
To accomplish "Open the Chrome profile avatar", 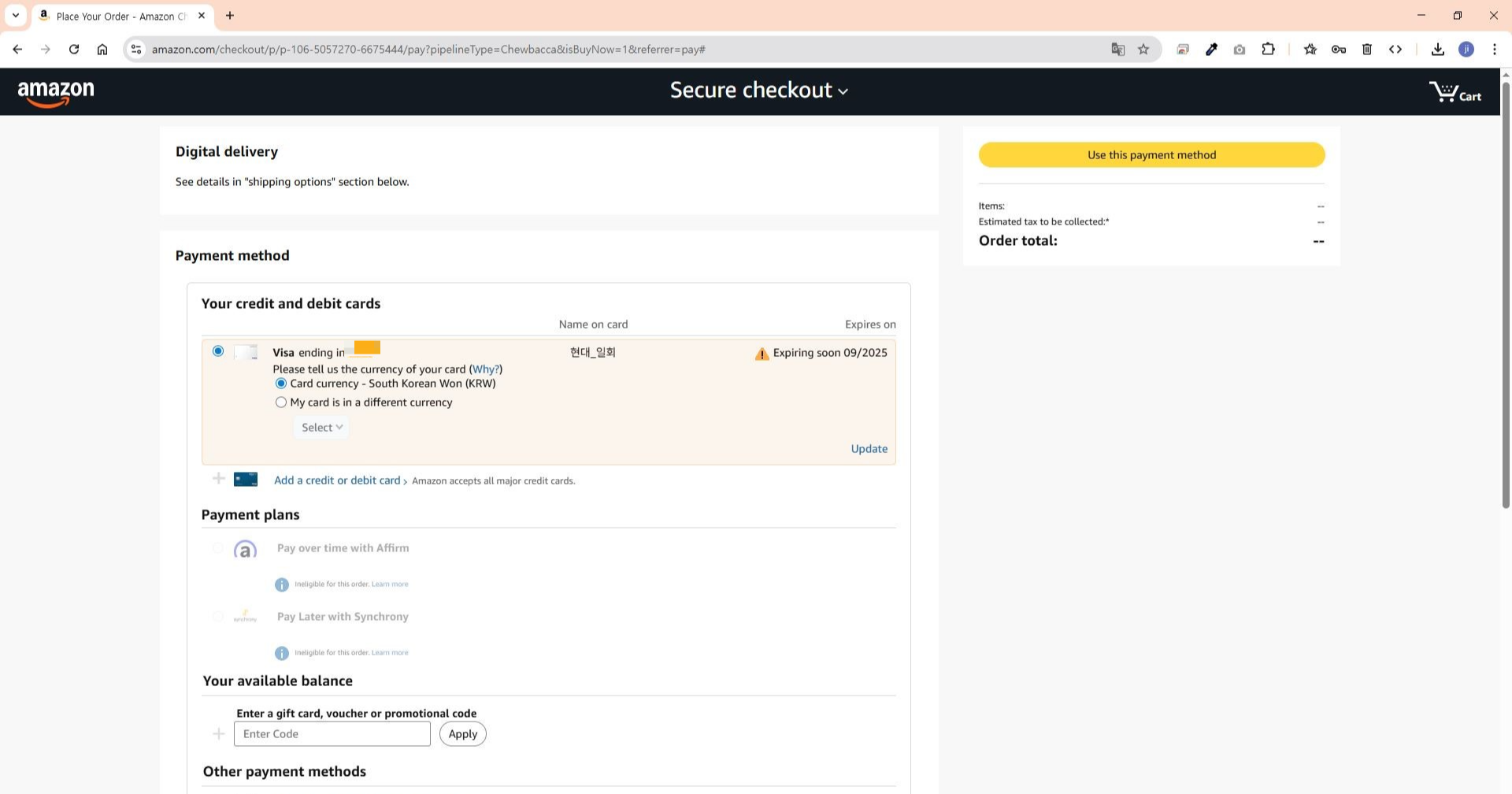I will point(1466,49).
